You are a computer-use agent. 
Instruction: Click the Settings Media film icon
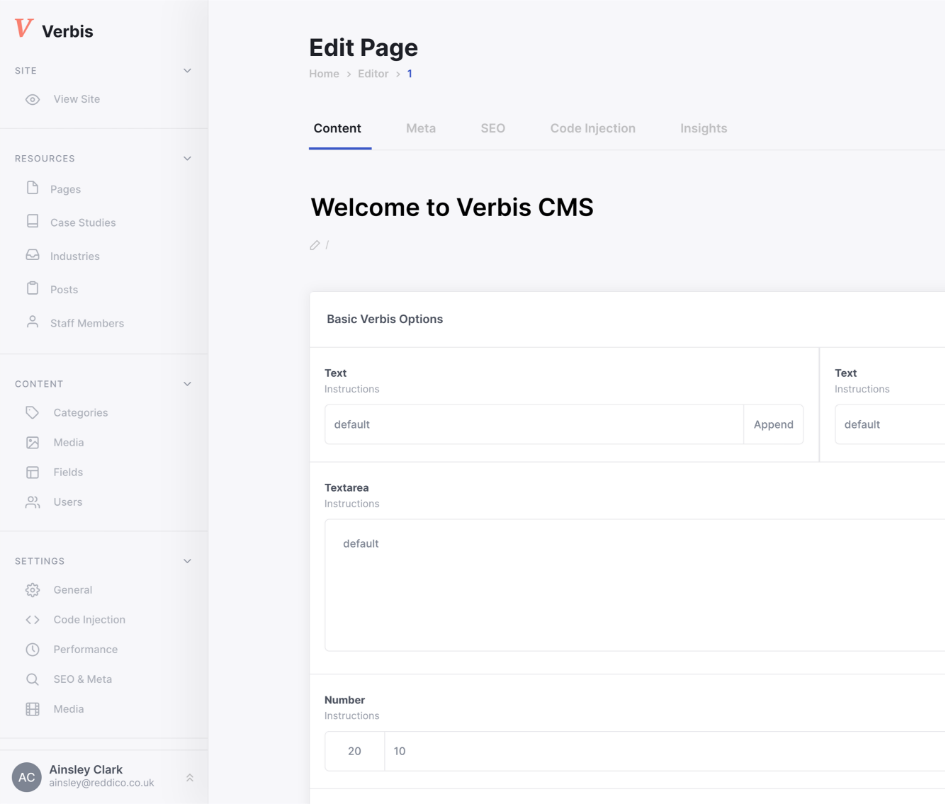(33, 709)
